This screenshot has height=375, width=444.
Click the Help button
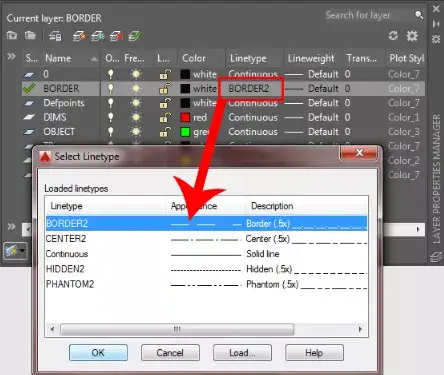point(314,353)
